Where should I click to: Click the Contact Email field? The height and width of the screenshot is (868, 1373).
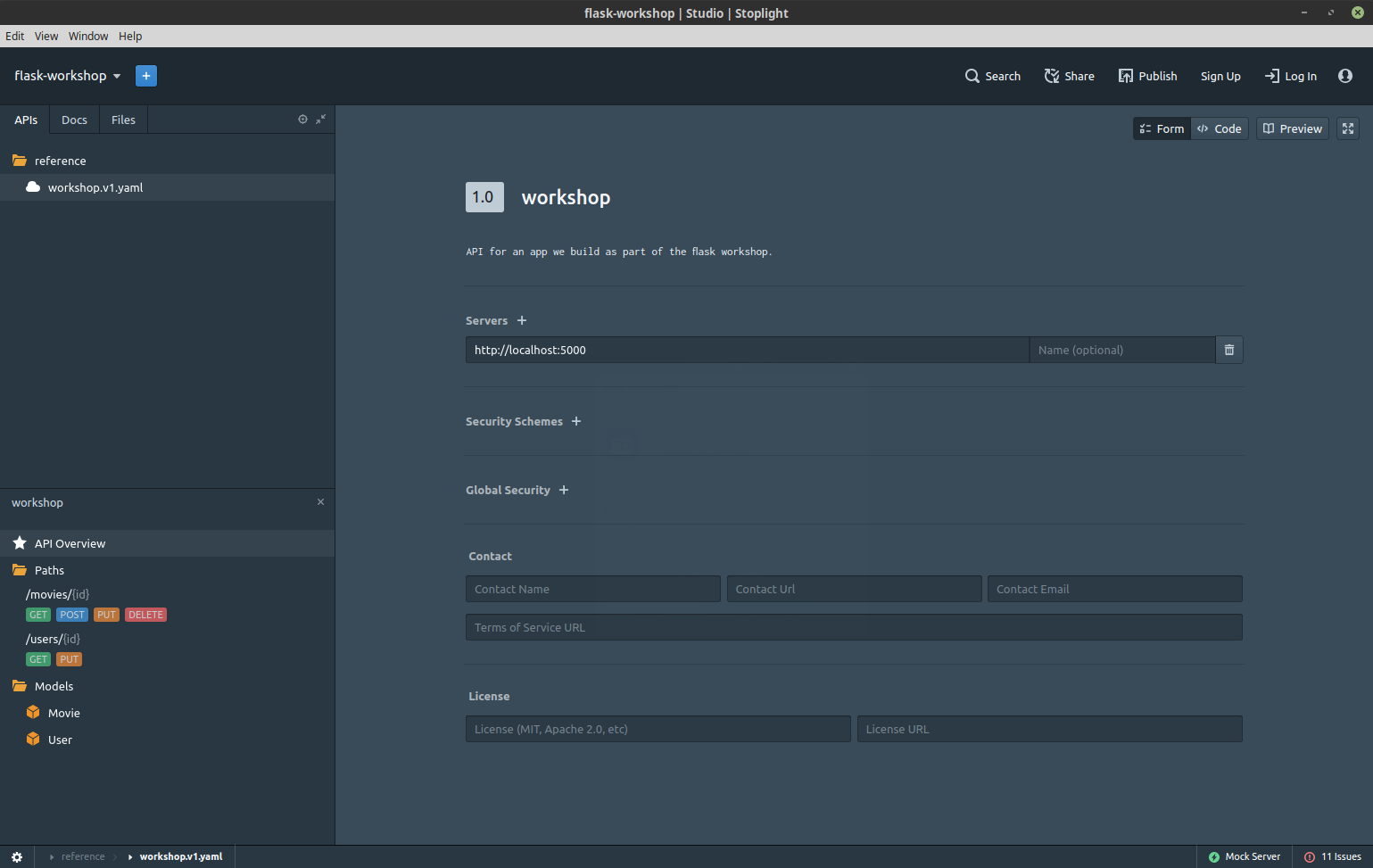1115,589
